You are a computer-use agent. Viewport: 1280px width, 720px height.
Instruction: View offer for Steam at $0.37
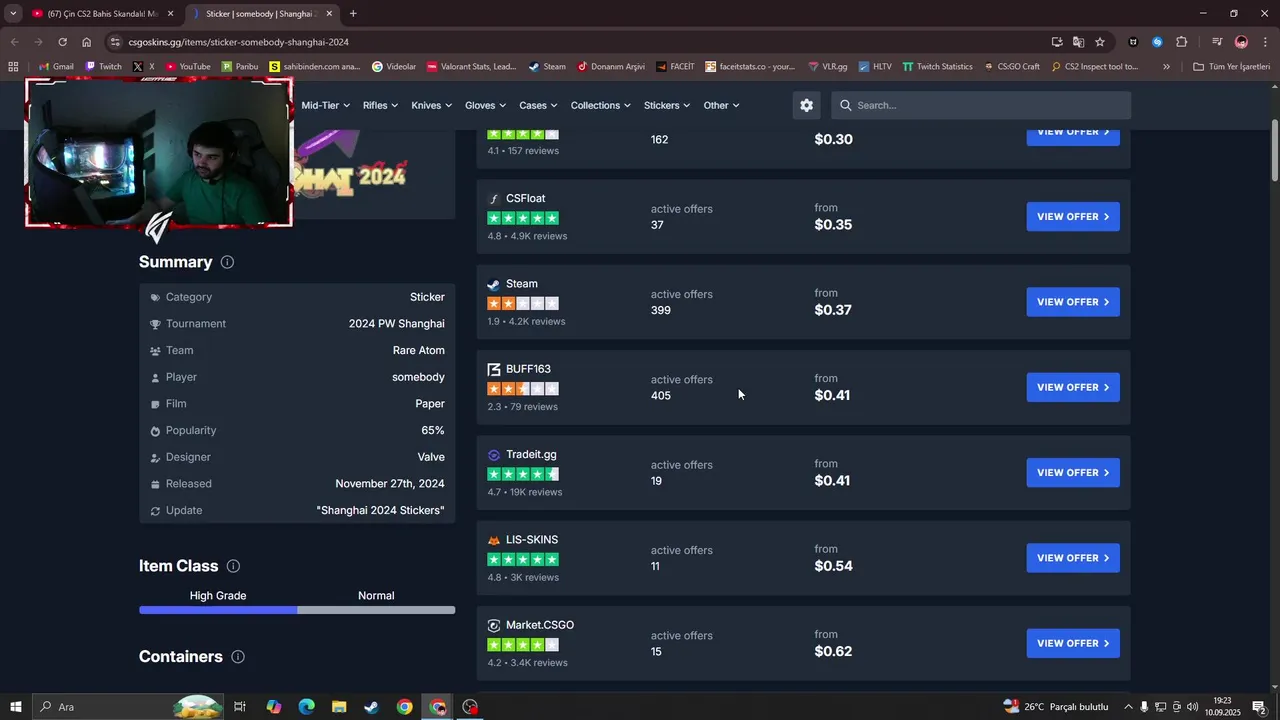pyautogui.click(x=1073, y=302)
